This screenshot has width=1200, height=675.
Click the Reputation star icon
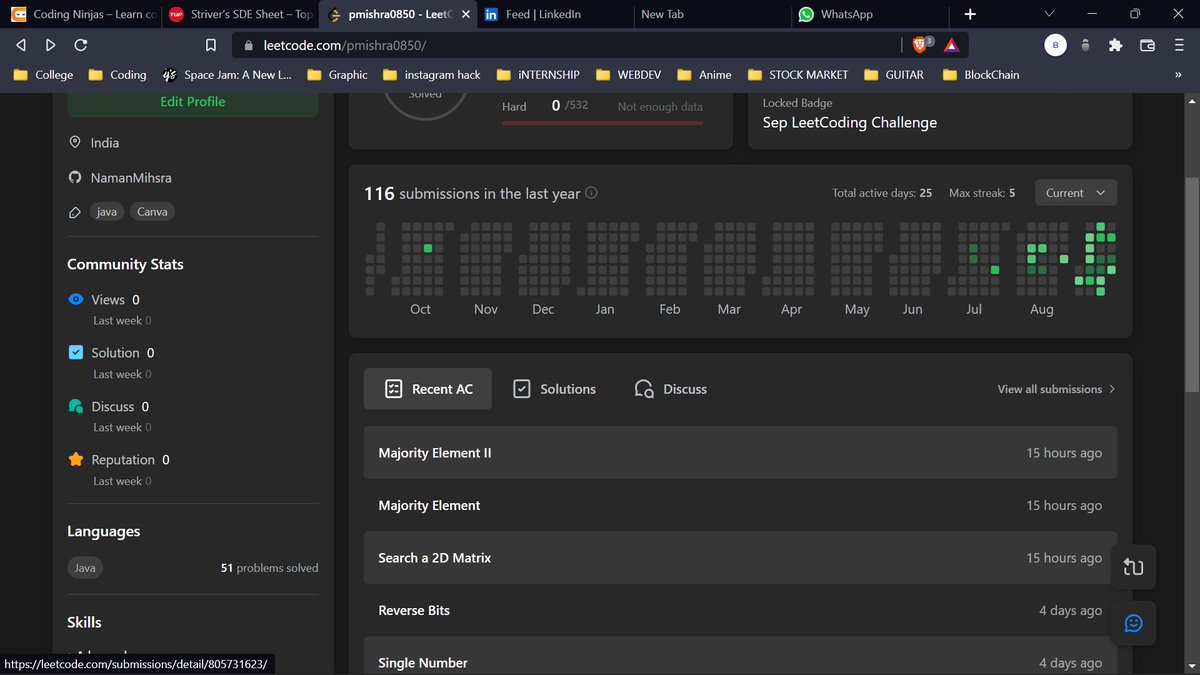[x=76, y=459]
